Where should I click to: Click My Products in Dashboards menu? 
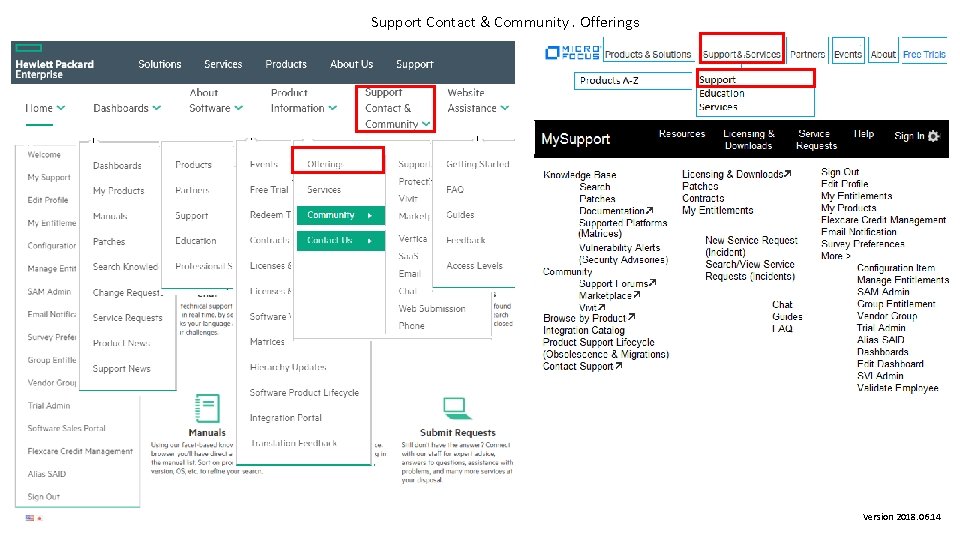[x=118, y=191]
